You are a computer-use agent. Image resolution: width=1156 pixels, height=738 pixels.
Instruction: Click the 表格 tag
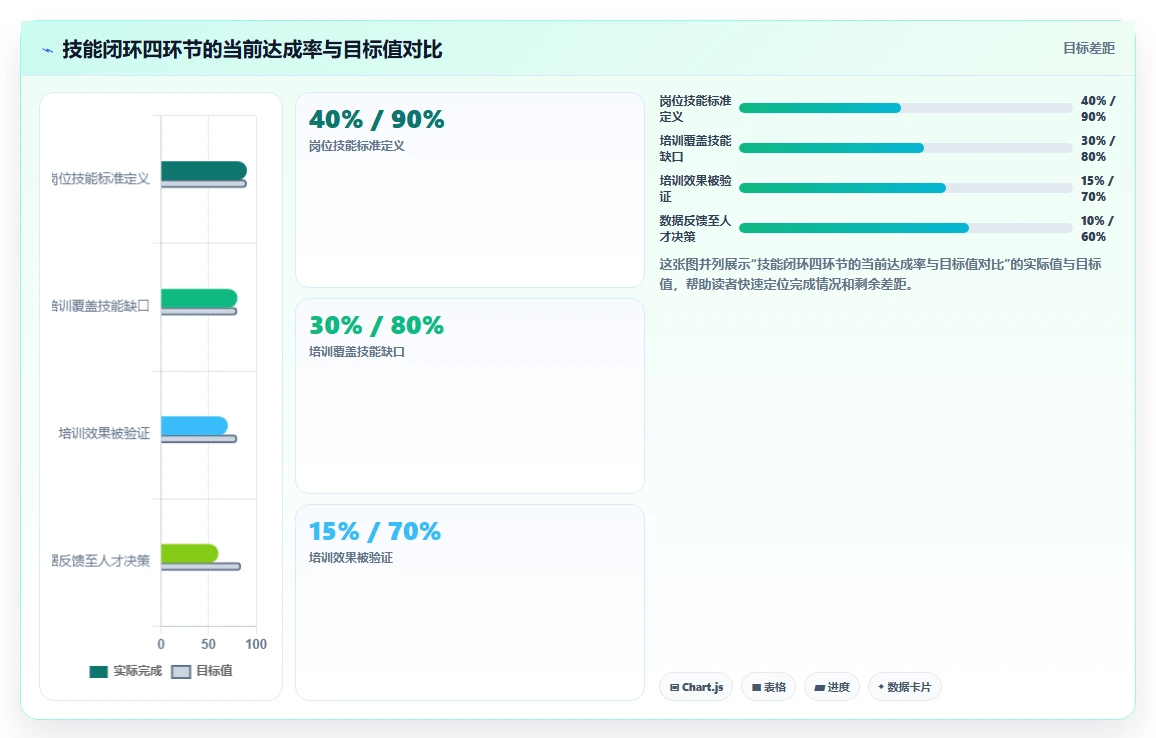[x=768, y=687]
